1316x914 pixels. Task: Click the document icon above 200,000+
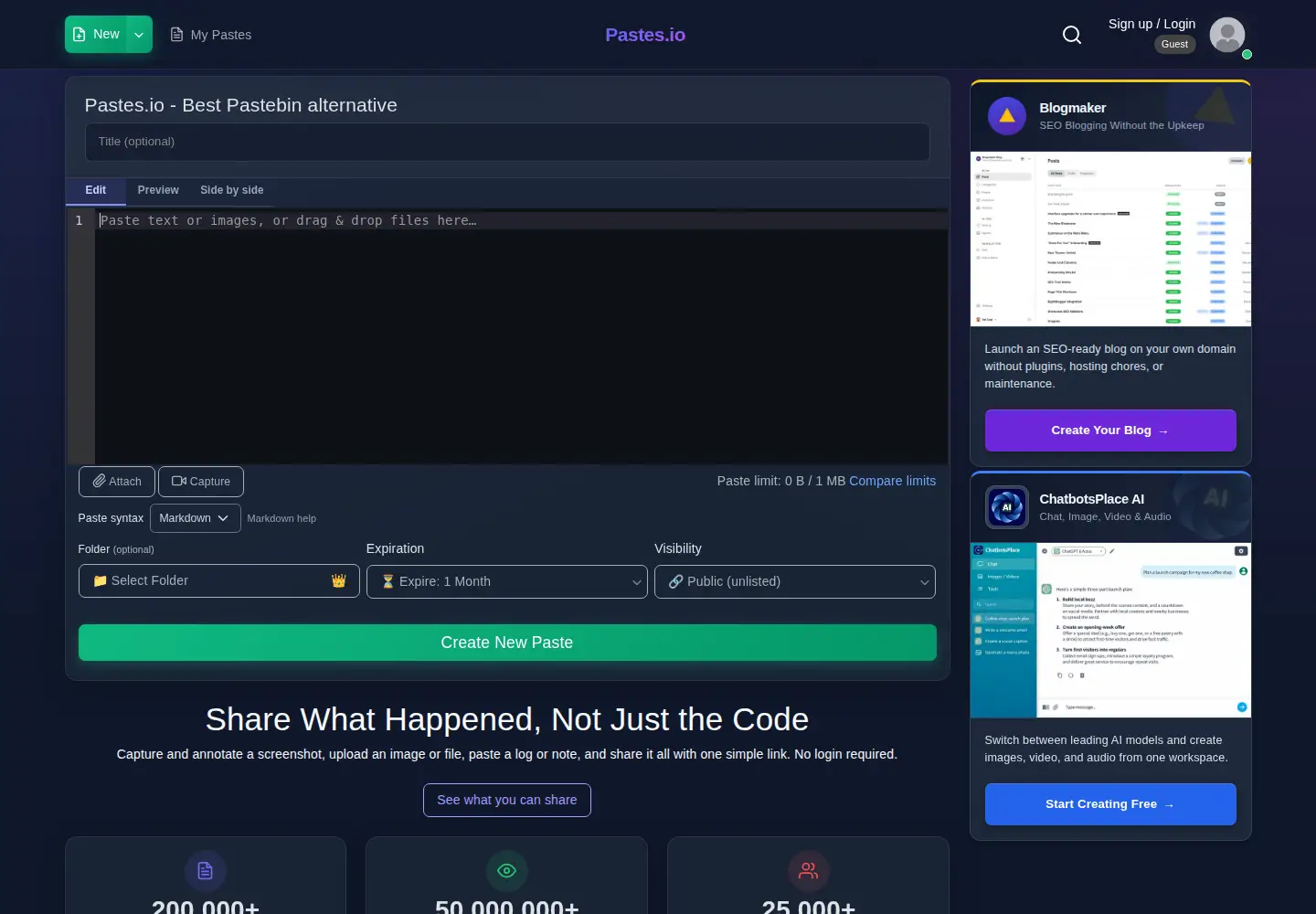tap(206, 871)
